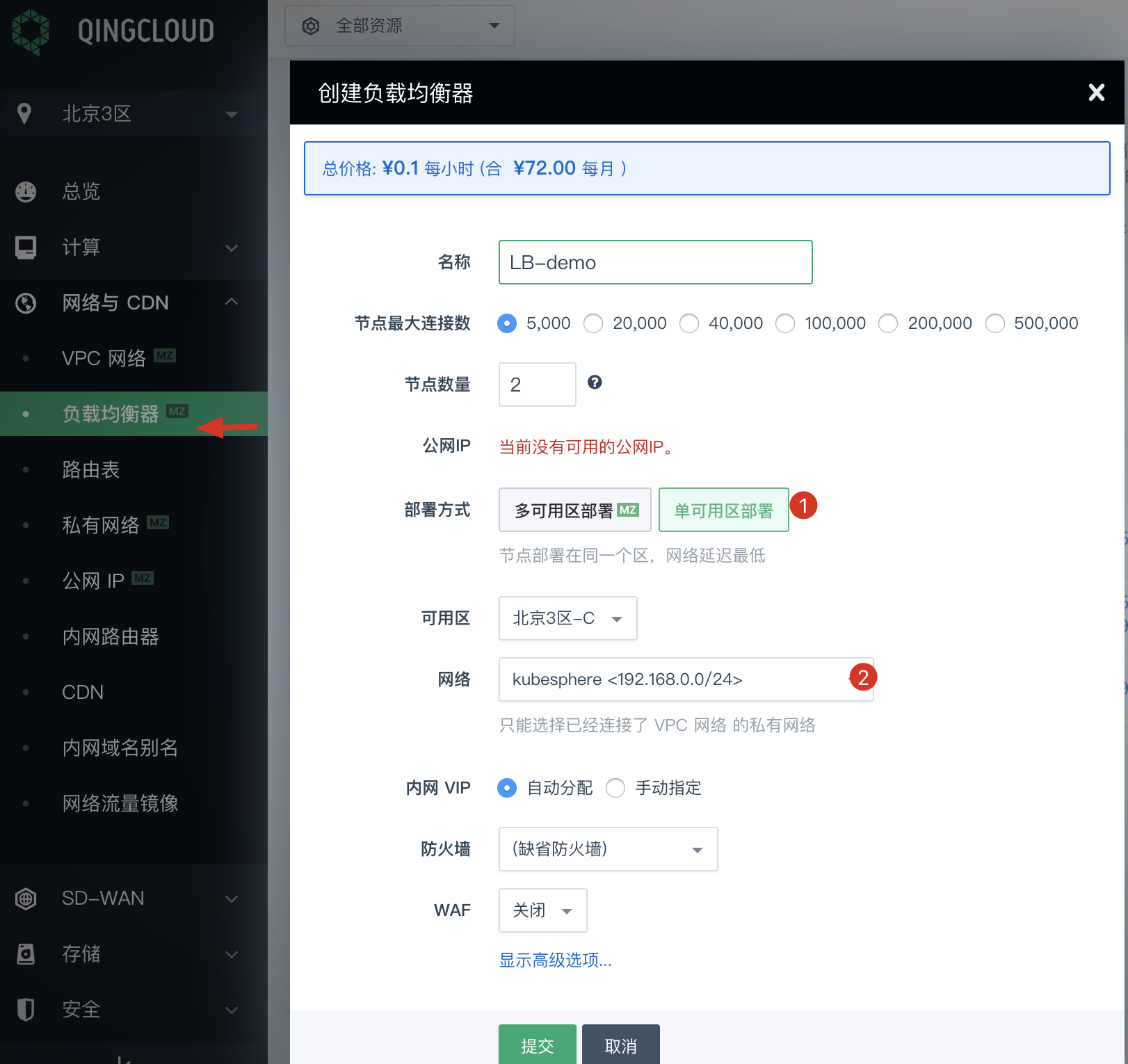
Task: Open 私有网络 in the sidebar
Action: click(101, 525)
